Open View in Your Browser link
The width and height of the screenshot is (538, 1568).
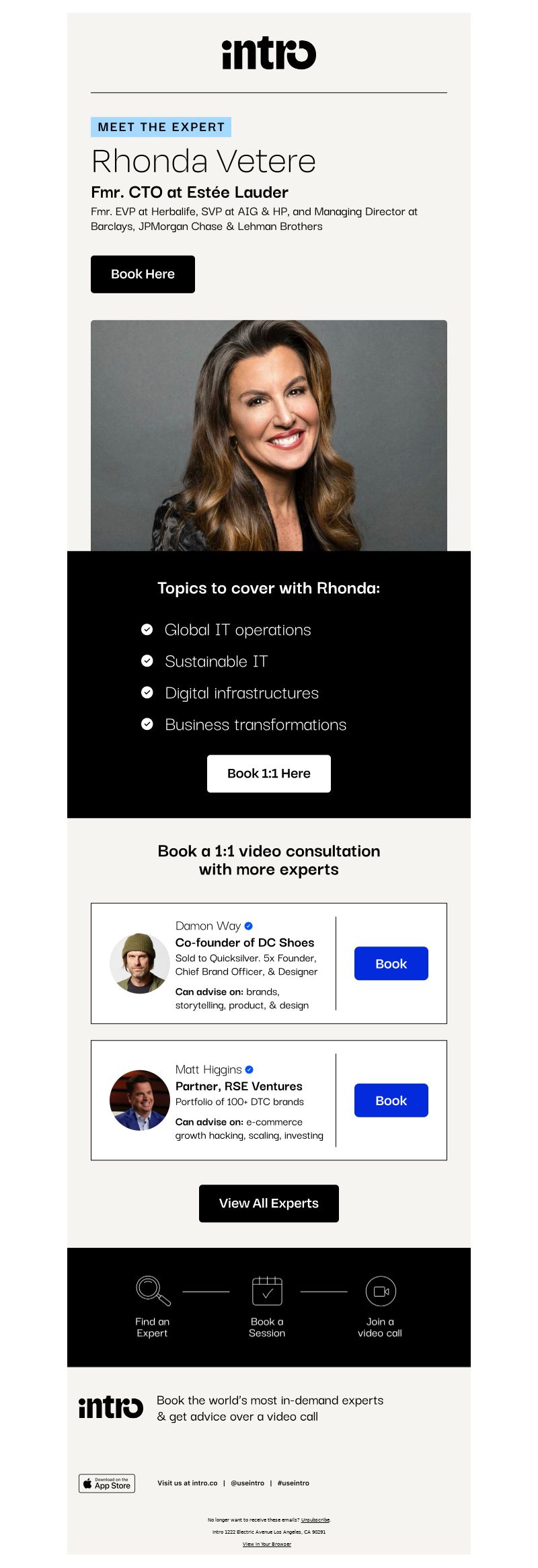pyautogui.click(x=267, y=1544)
